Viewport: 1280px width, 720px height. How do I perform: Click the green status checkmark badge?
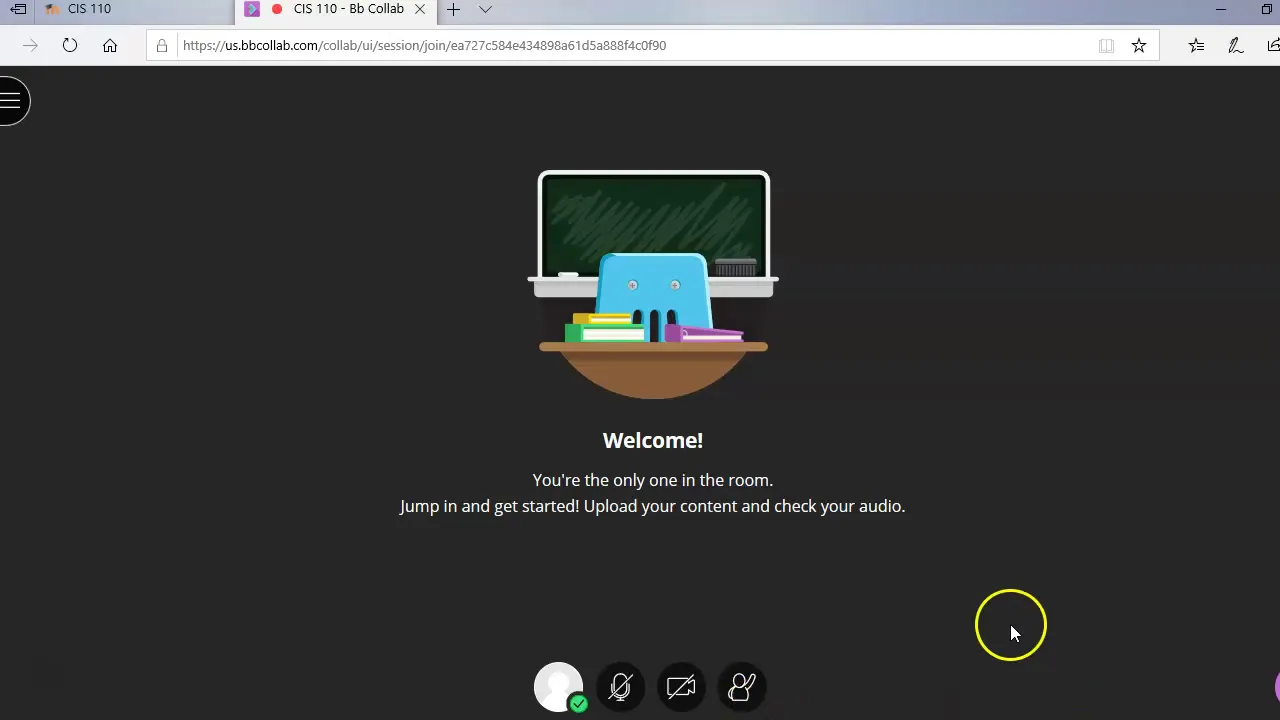click(x=578, y=704)
